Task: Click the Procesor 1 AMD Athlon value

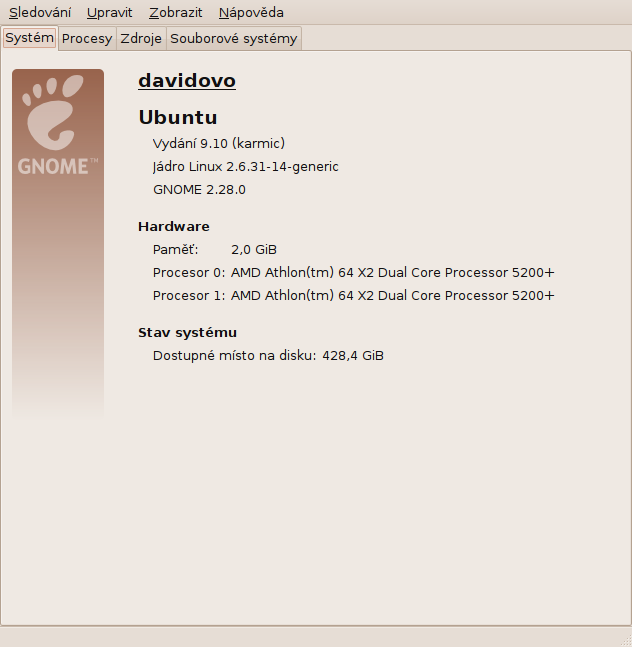Action: pyautogui.click(x=392, y=296)
